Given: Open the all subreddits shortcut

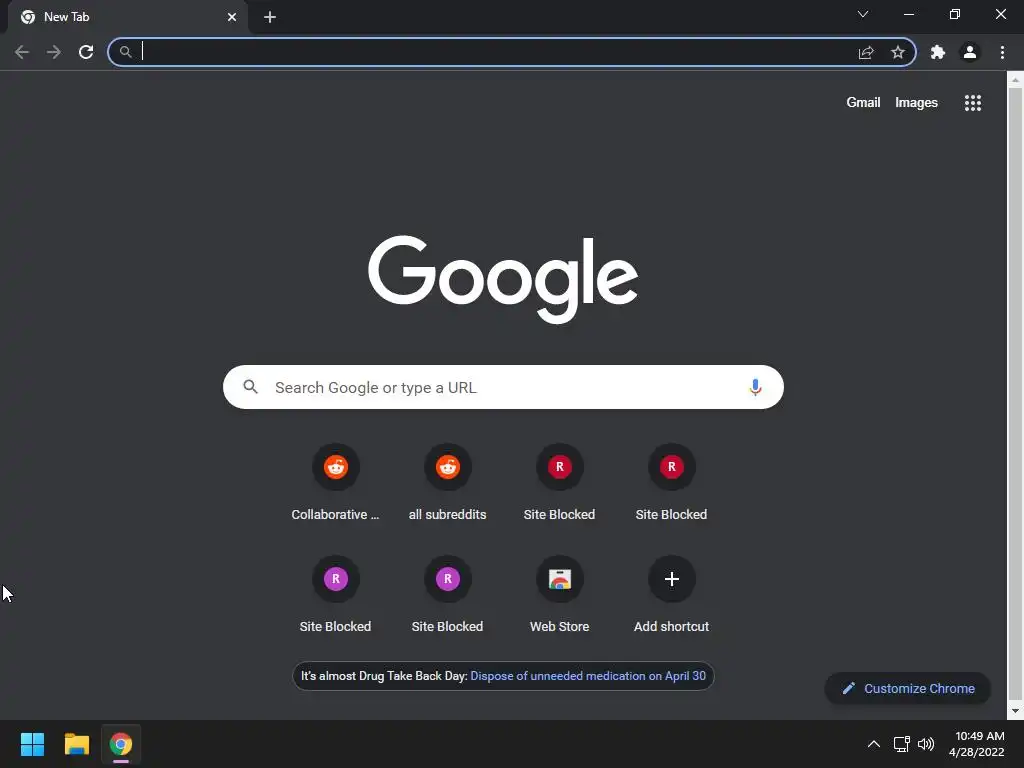Looking at the screenshot, I should (x=447, y=484).
